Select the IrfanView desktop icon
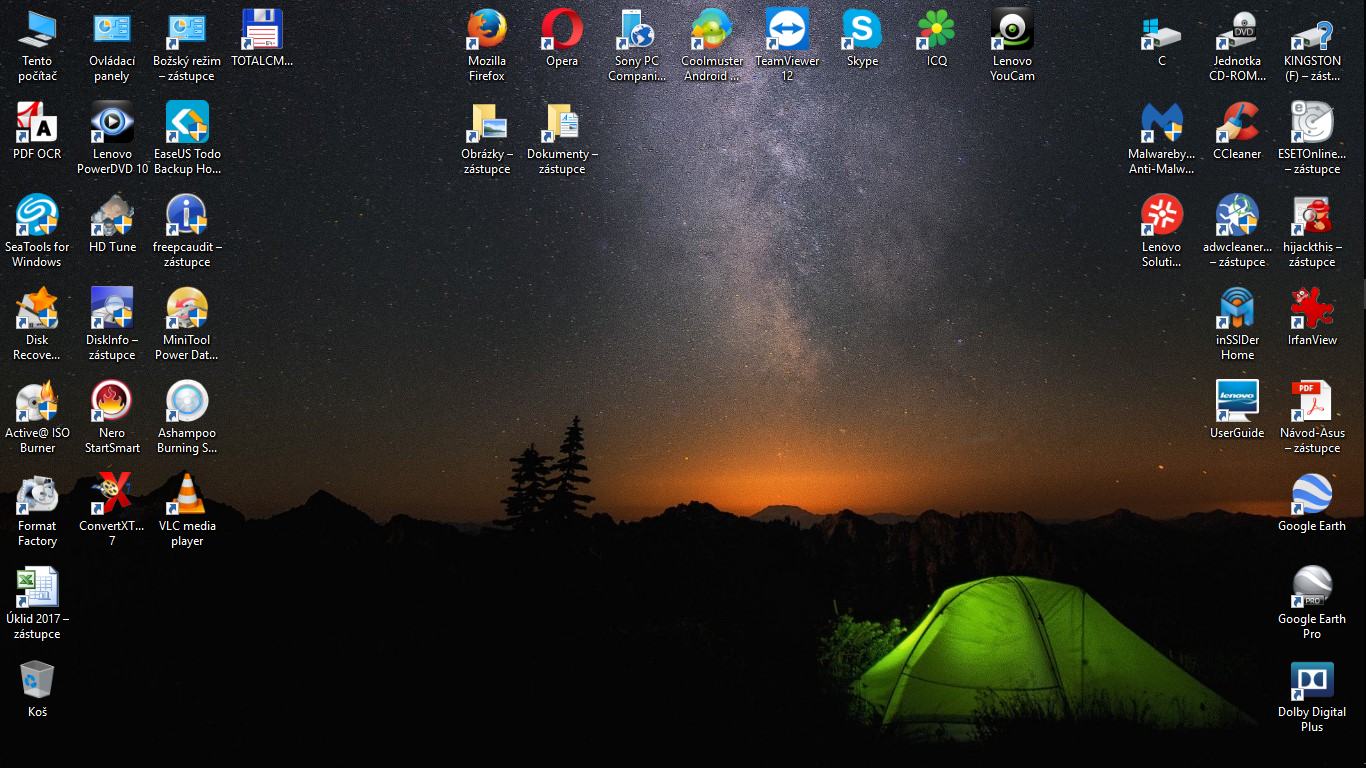The image size is (1366, 768). point(1312,309)
